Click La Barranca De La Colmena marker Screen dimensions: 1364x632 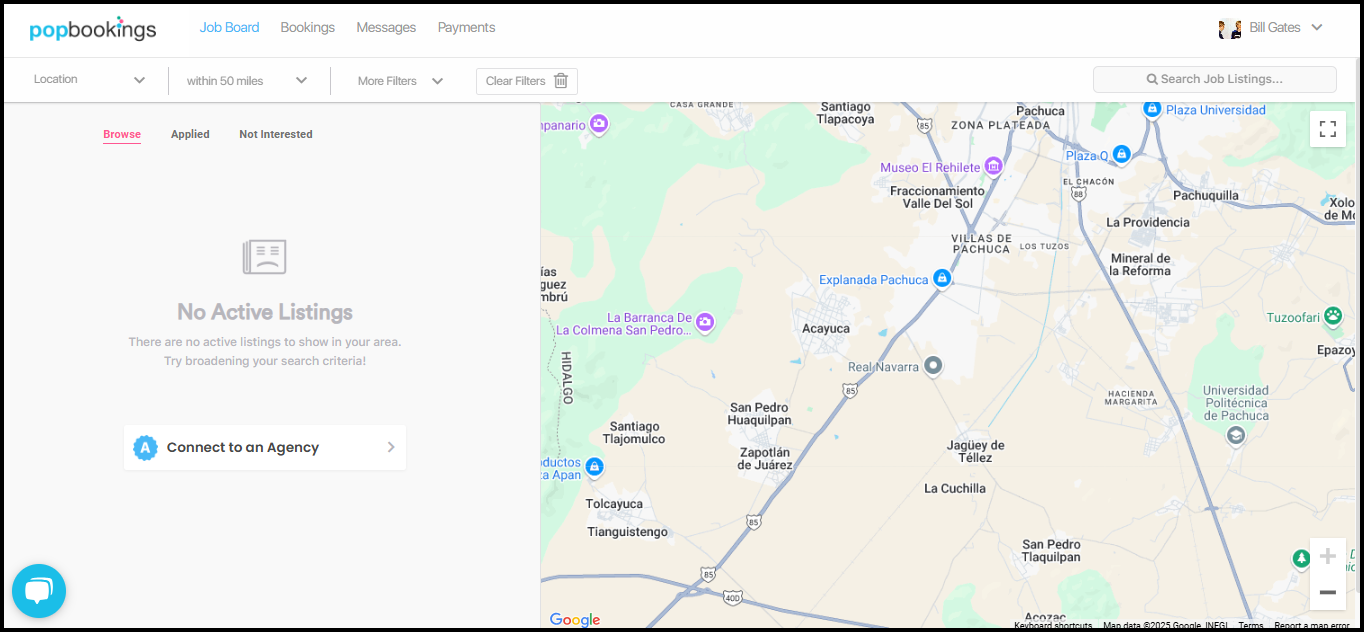click(705, 321)
